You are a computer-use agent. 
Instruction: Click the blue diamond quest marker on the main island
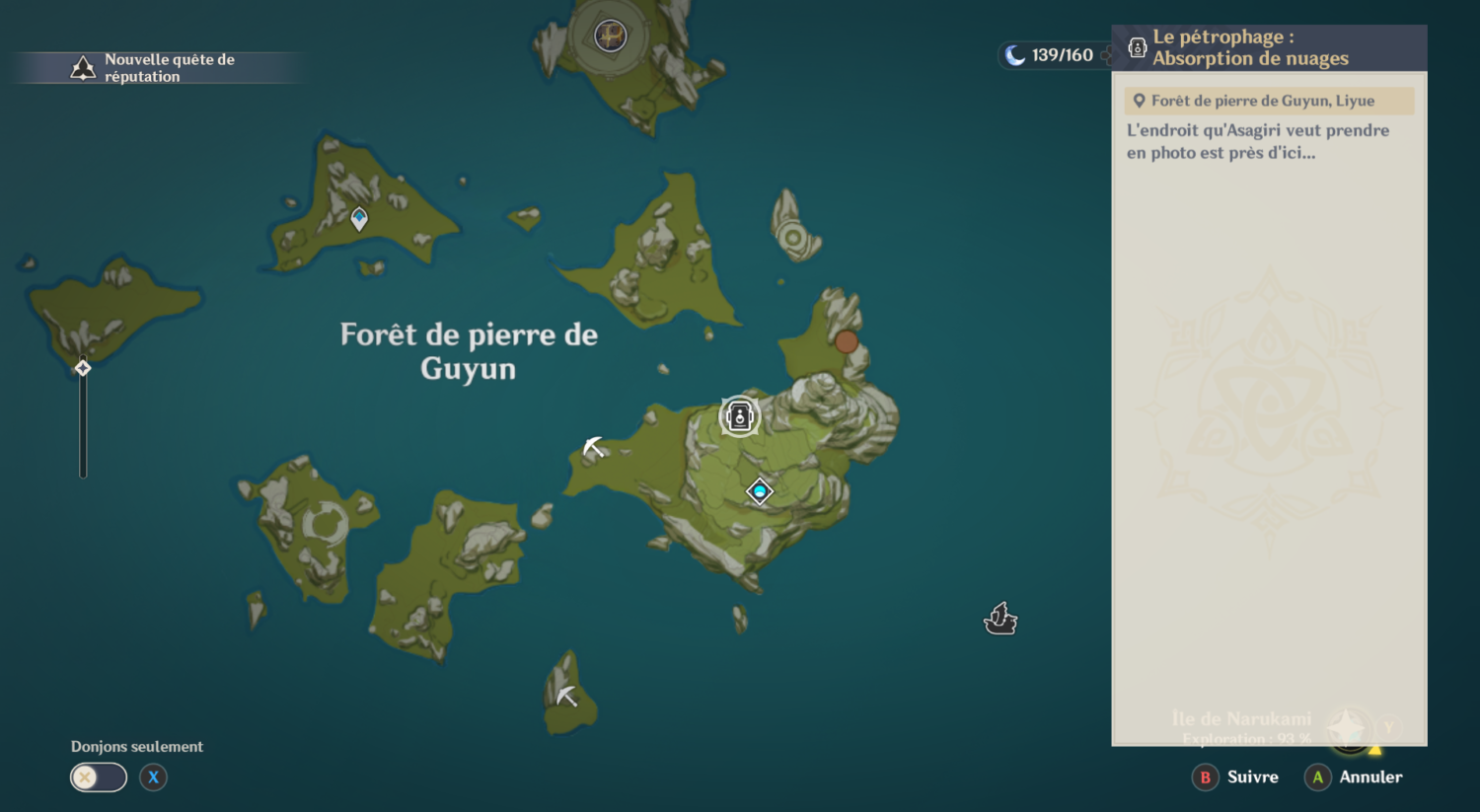[x=759, y=491]
